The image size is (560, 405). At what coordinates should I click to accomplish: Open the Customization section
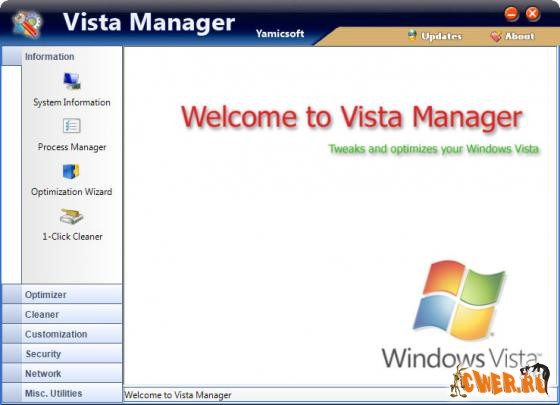tap(62, 334)
